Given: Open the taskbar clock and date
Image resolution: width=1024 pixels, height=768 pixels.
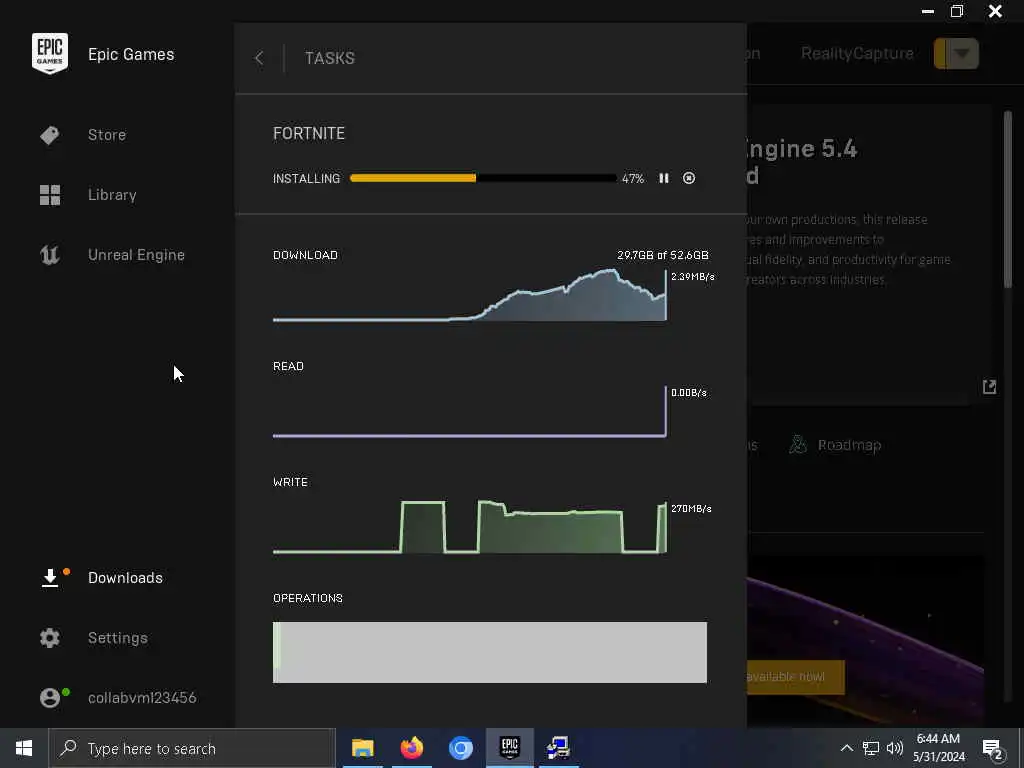Looking at the screenshot, I should (x=938, y=748).
